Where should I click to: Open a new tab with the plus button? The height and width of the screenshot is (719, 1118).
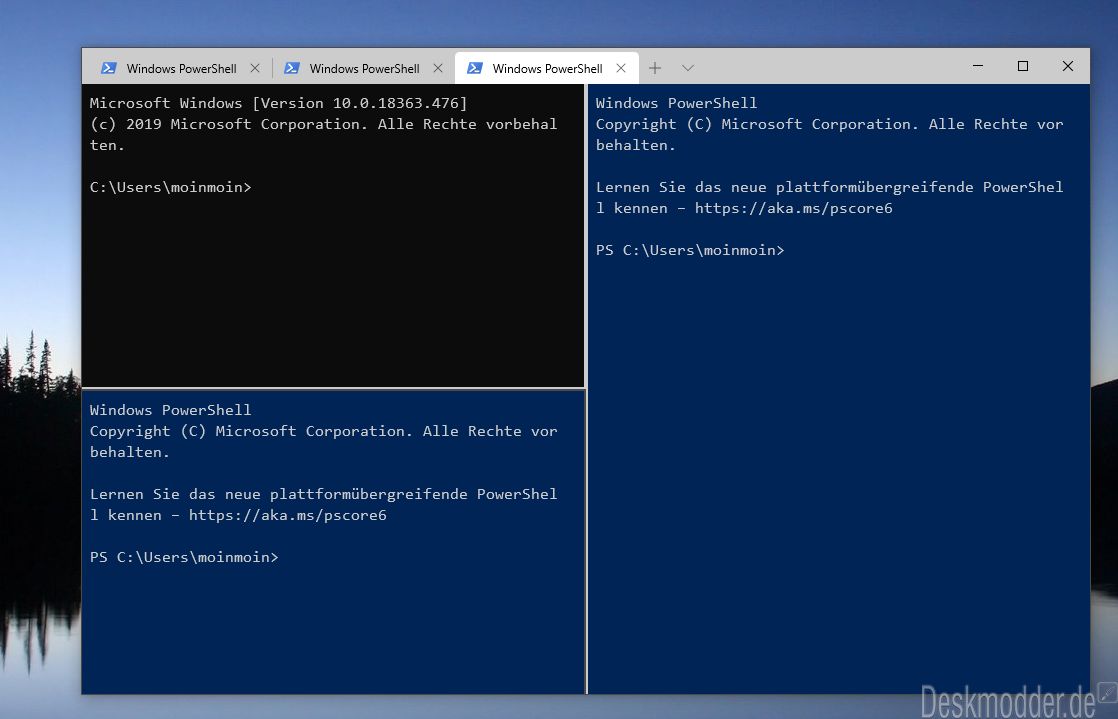655,68
